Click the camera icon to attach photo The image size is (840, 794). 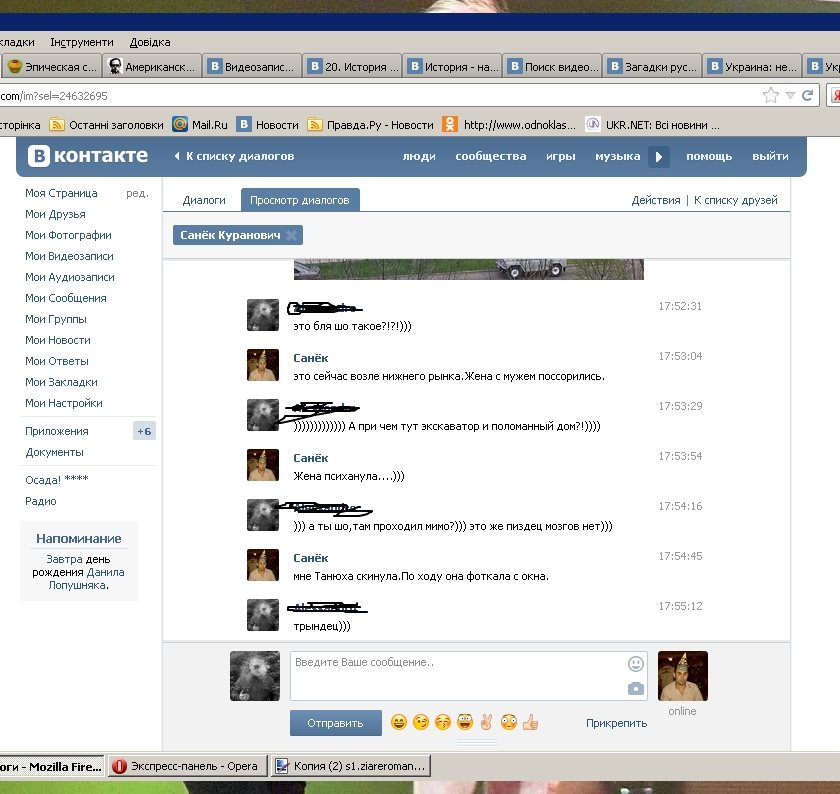click(x=636, y=688)
